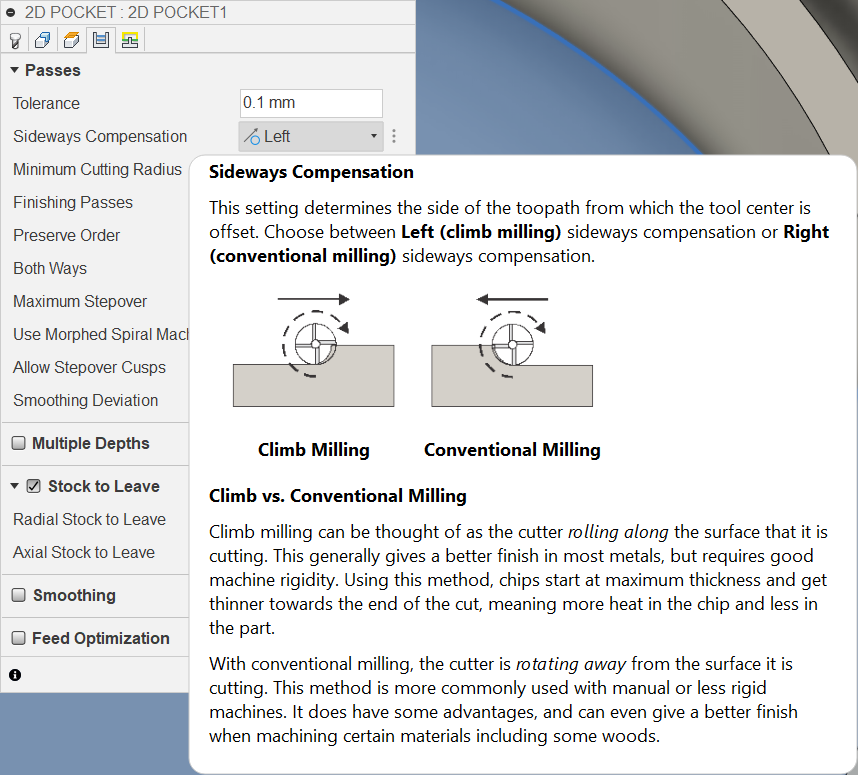Collapse the Stock to Leave section arrow
This screenshot has width=858, height=775.
(15, 487)
